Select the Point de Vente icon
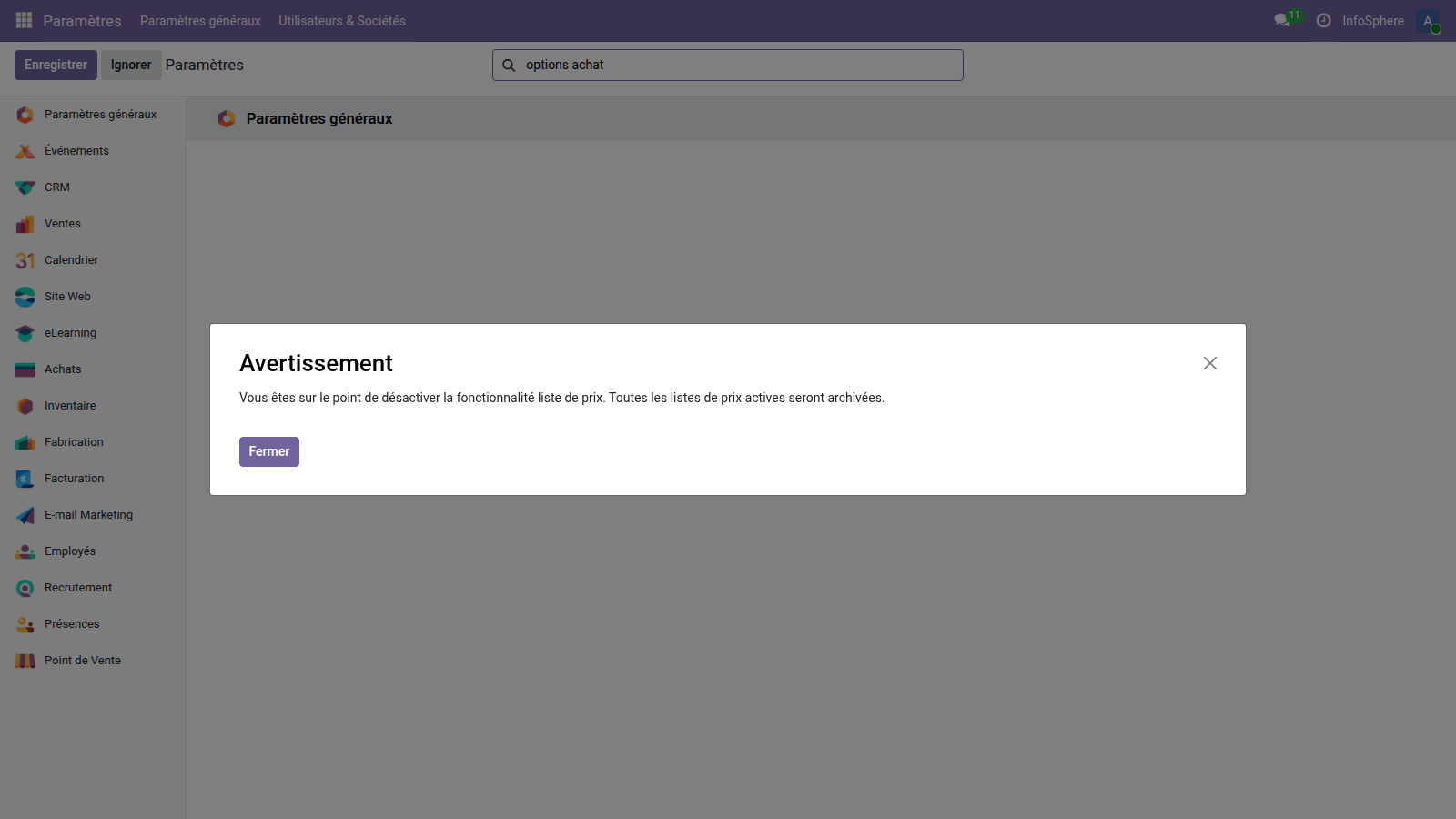The height and width of the screenshot is (819, 1456). pyautogui.click(x=25, y=661)
